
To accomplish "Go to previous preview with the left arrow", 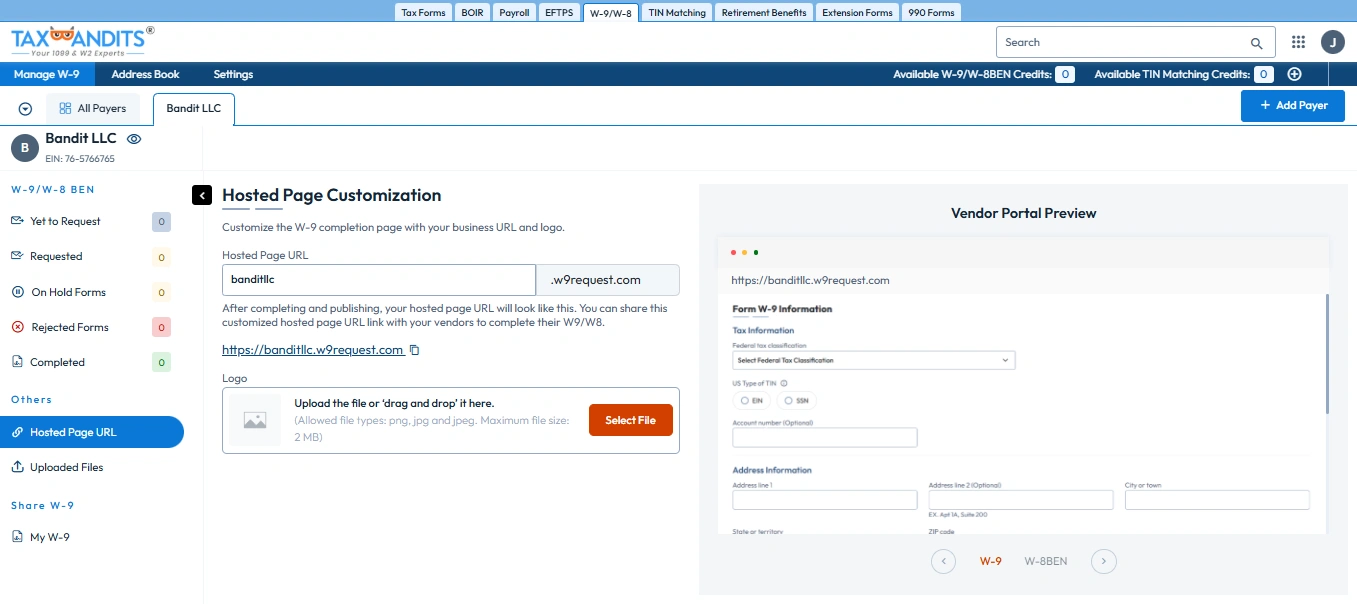I will (x=943, y=561).
